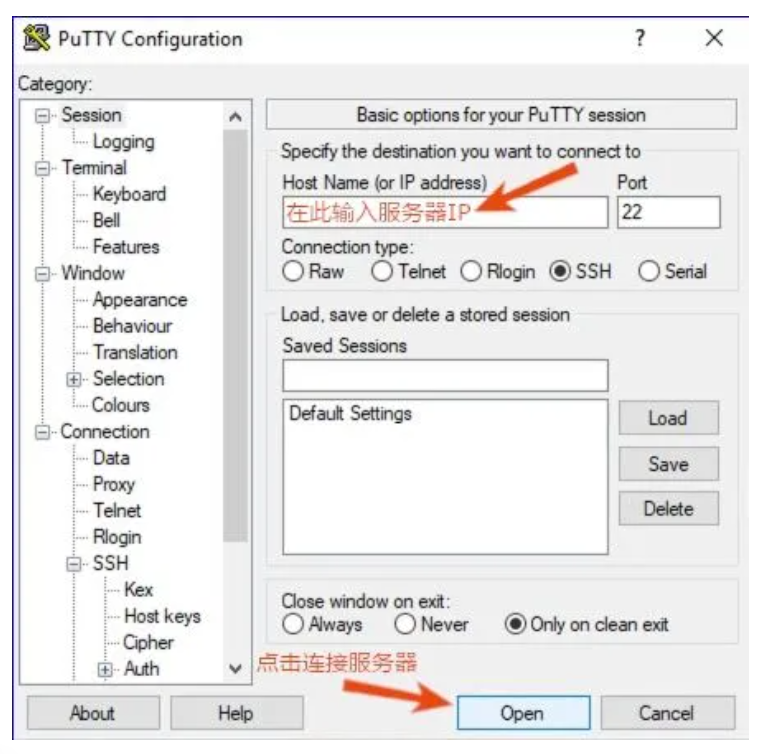781x754 pixels.
Task: Click Open to connect to the server
Action: click(x=523, y=713)
